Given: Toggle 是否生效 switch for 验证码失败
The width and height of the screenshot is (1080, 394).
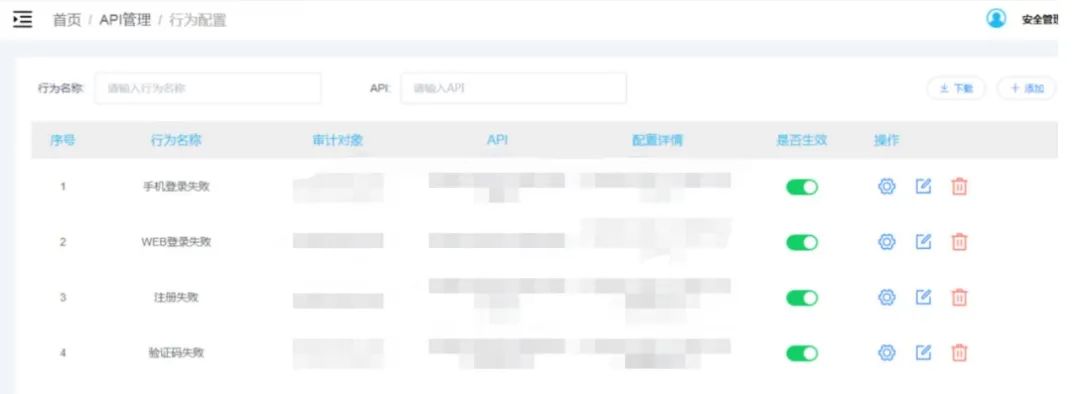Looking at the screenshot, I should pyautogui.click(x=802, y=353).
